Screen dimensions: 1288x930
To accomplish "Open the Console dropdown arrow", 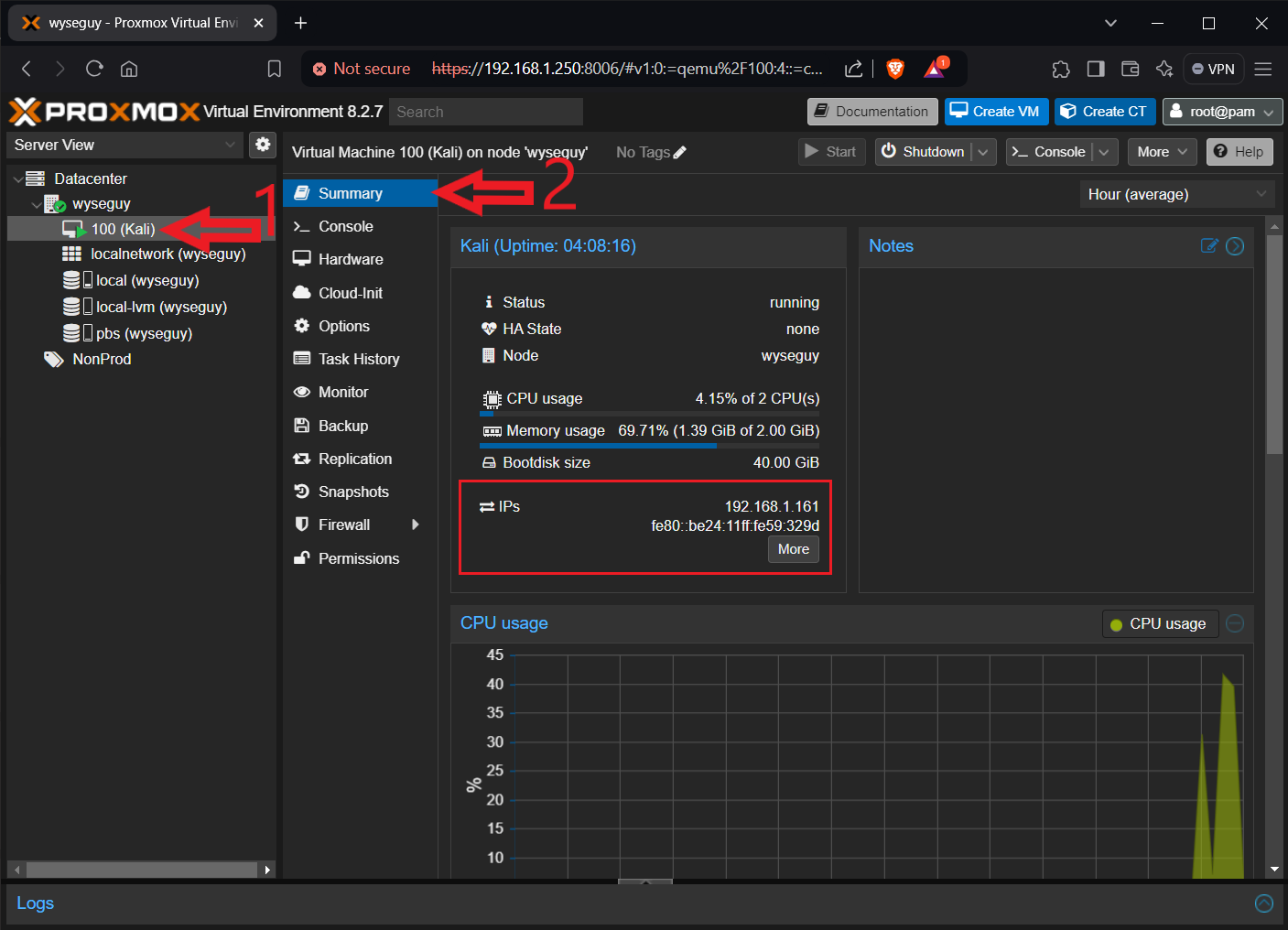I will coord(1104,152).
